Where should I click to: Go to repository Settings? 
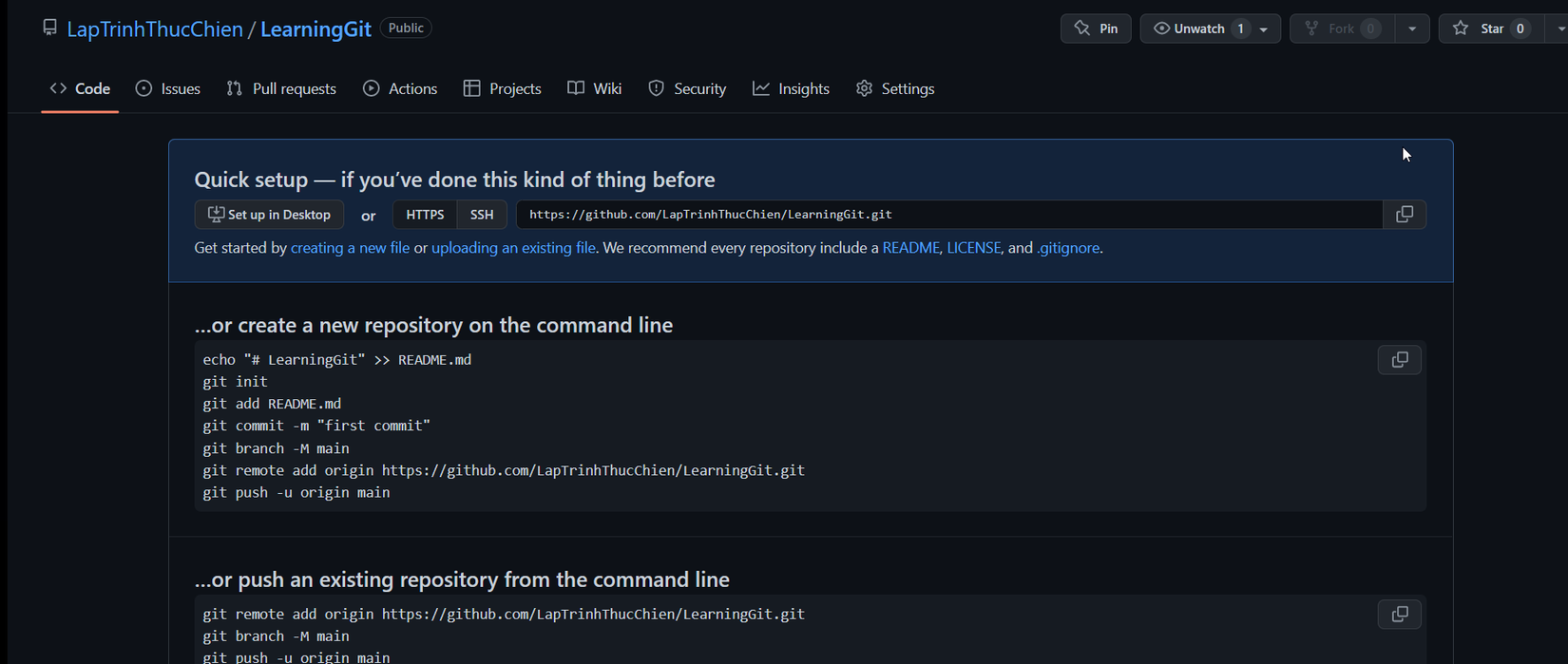pyautogui.click(x=895, y=88)
